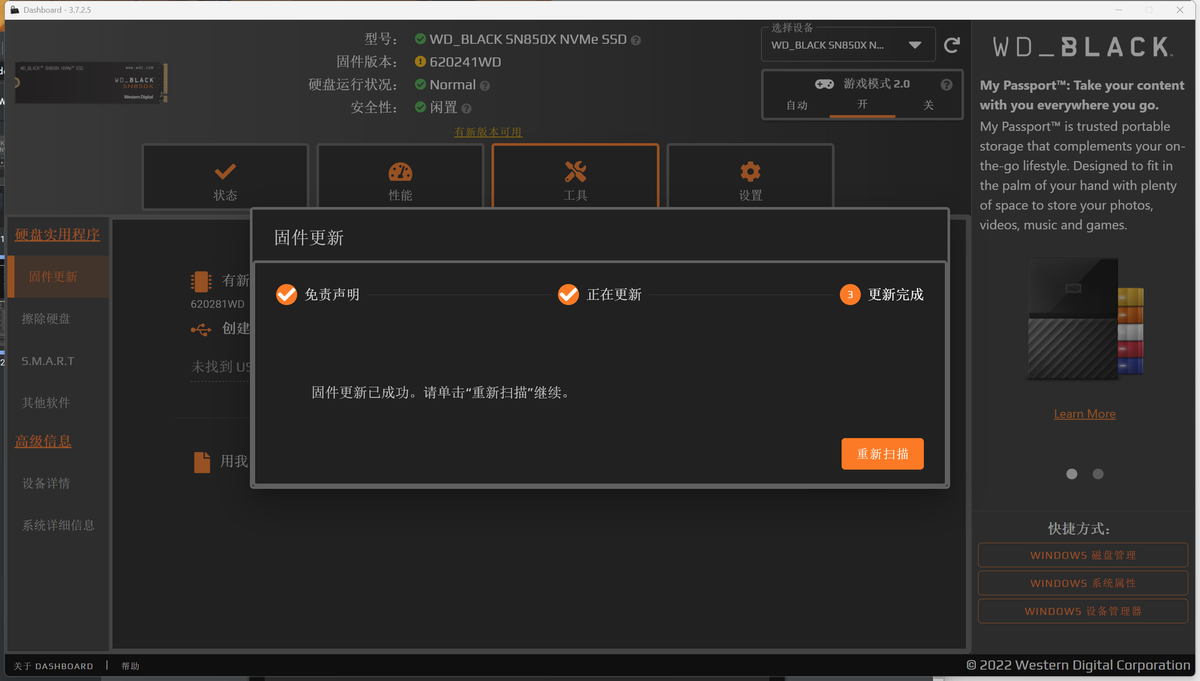Click the refresh device icon
The image size is (1200, 681).
(x=952, y=45)
